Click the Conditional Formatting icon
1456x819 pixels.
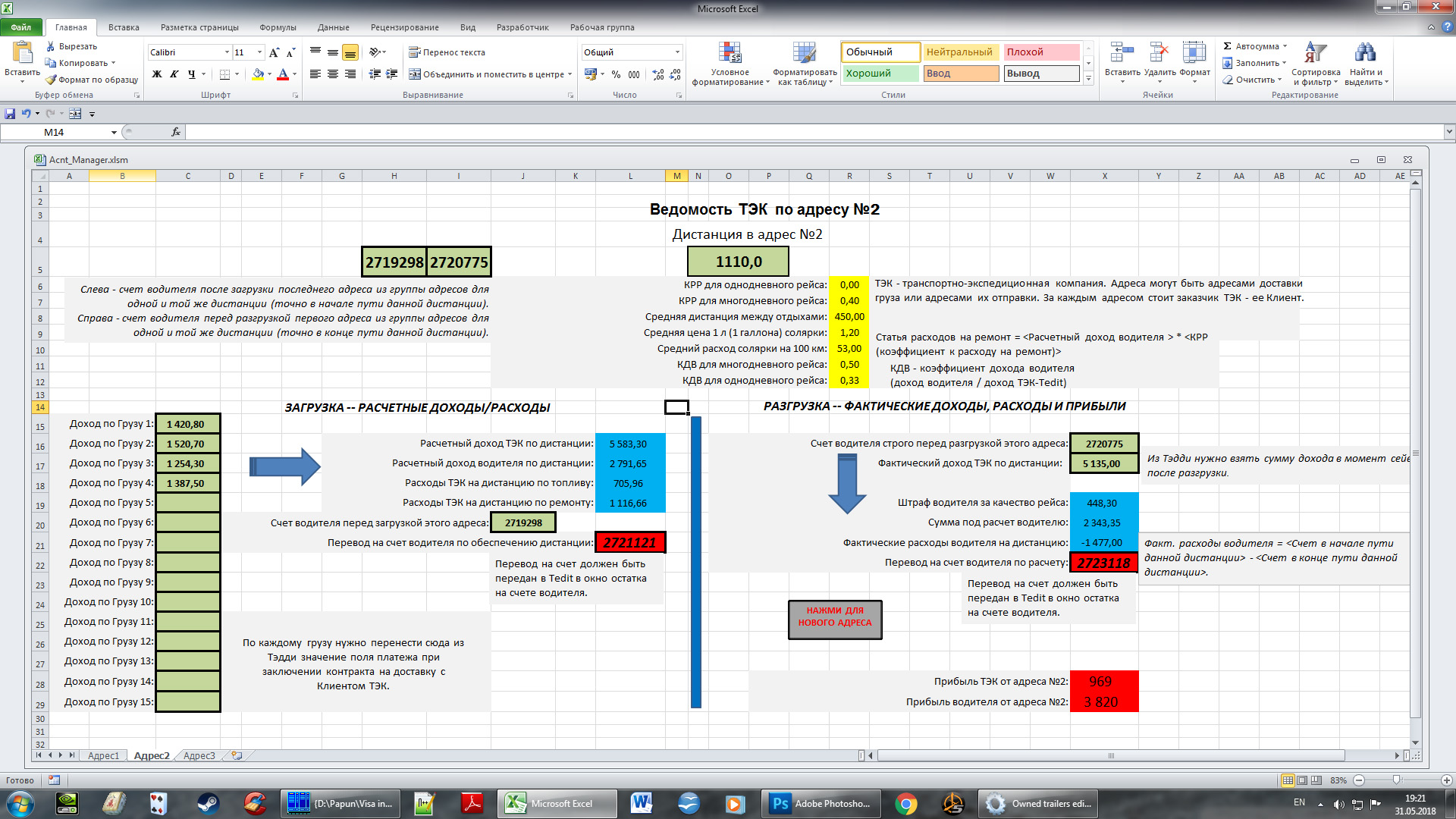[730, 53]
